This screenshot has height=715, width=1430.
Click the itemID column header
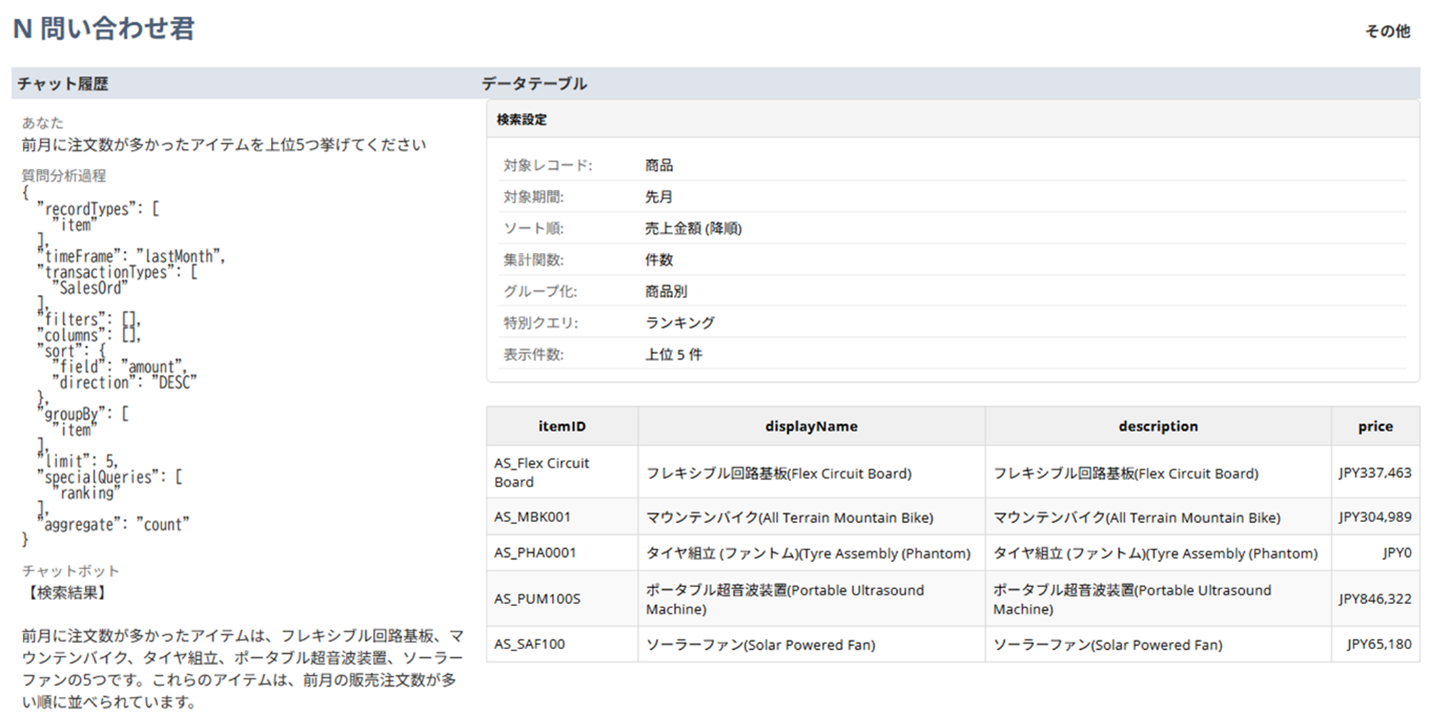[561, 426]
